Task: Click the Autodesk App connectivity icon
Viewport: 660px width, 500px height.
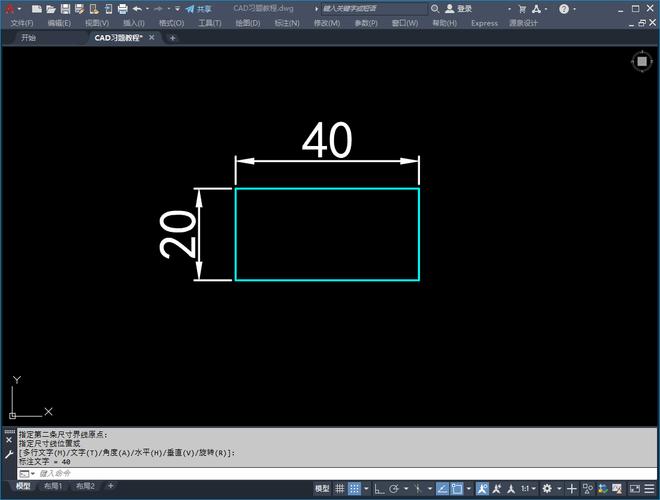Action: (x=536, y=8)
